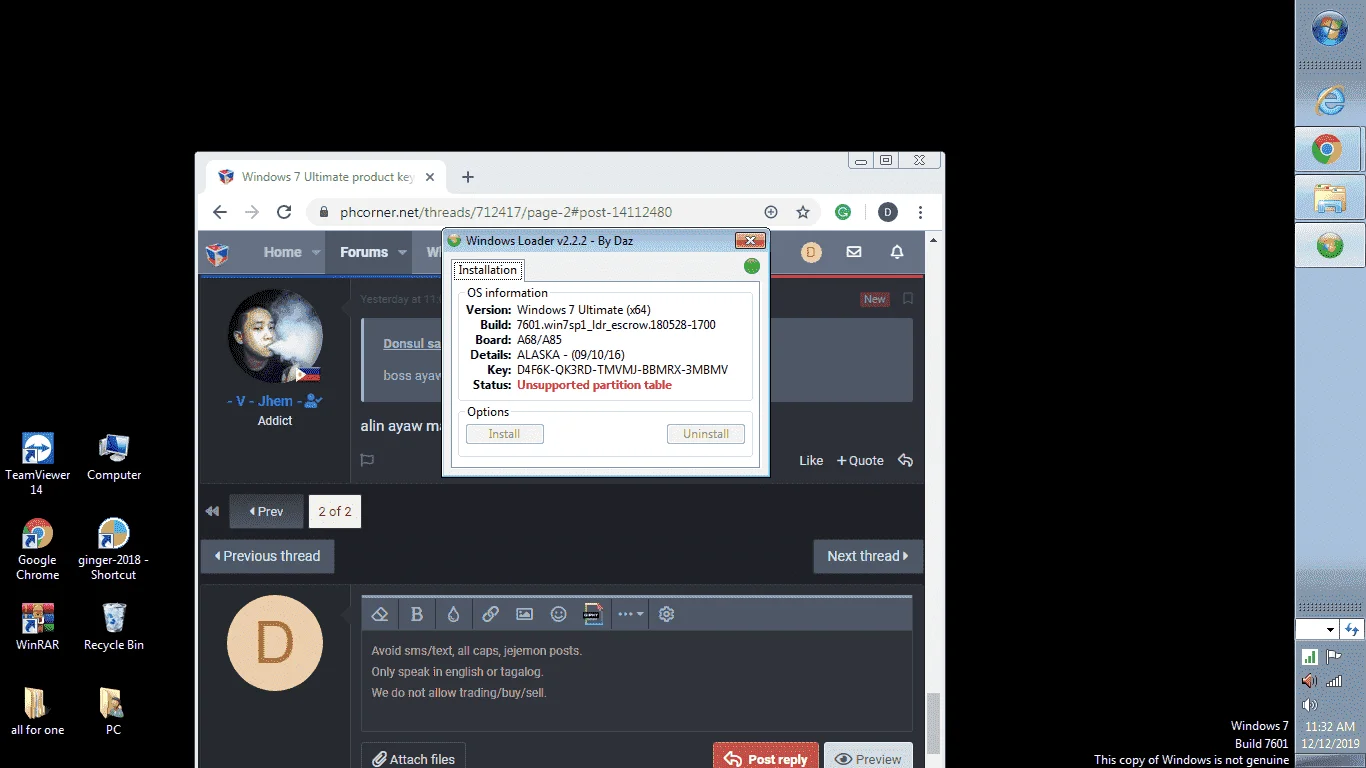Screen dimensions: 1366x768
Task: Expand more editor options ellipsis dropdown
Action: coord(630,614)
